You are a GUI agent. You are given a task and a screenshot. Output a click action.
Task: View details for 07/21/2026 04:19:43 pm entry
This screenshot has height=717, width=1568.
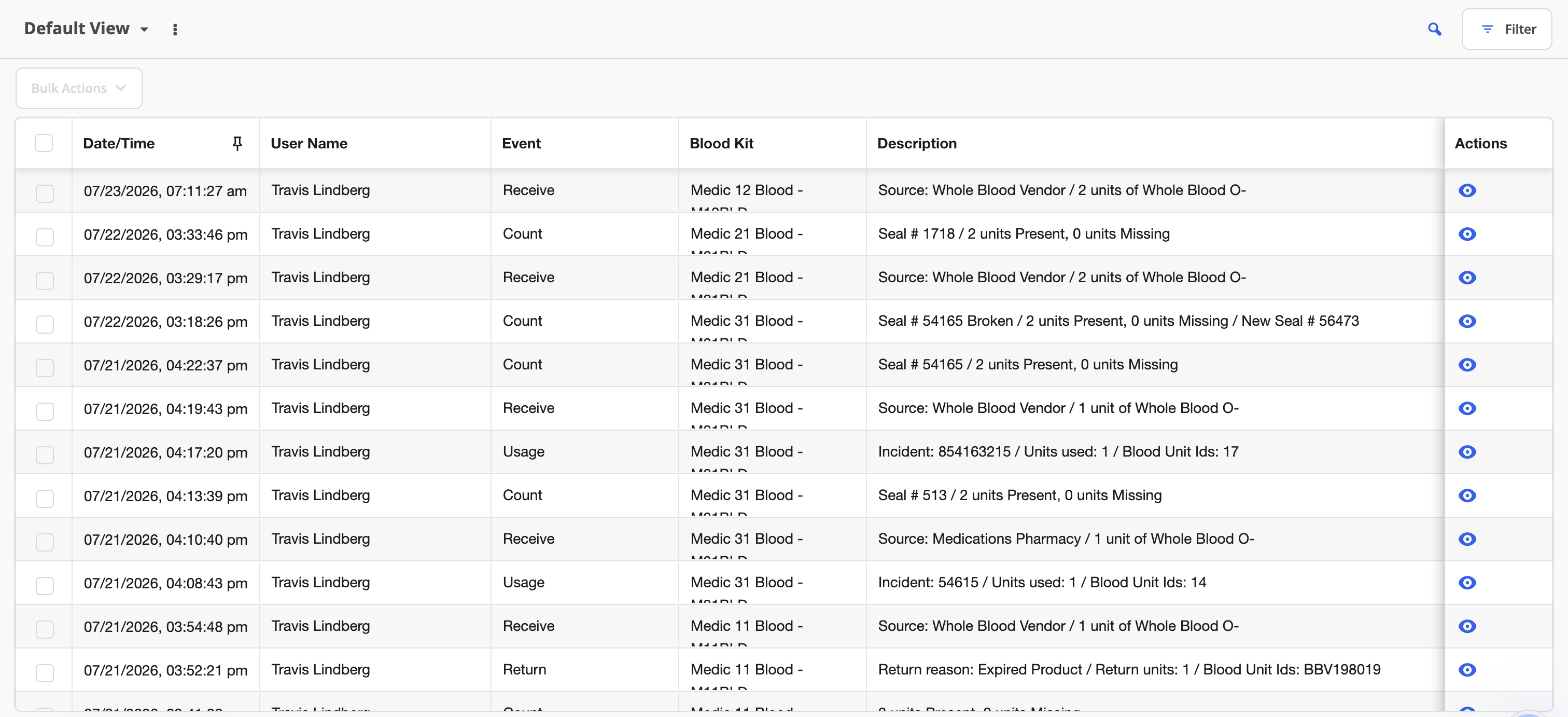1467,408
